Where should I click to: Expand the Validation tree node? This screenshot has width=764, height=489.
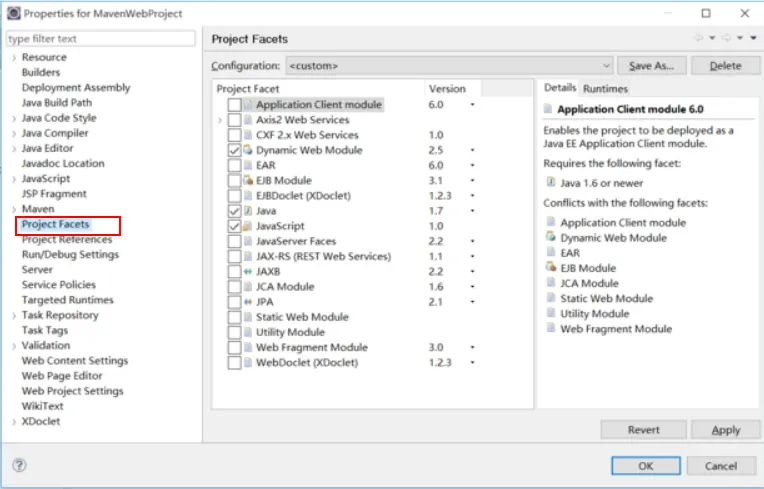(14, 346)
